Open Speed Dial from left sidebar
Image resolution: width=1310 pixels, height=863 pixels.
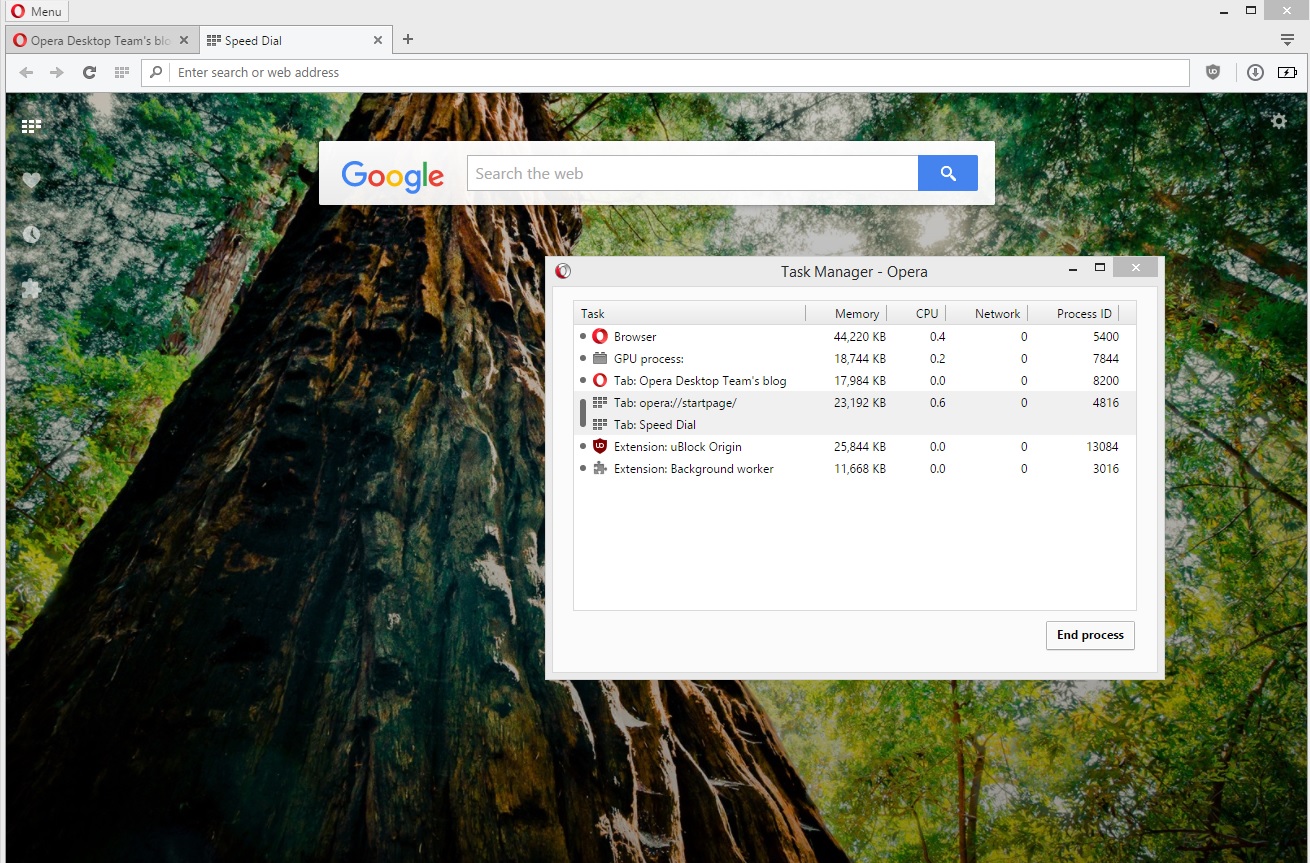click(31, 126)
